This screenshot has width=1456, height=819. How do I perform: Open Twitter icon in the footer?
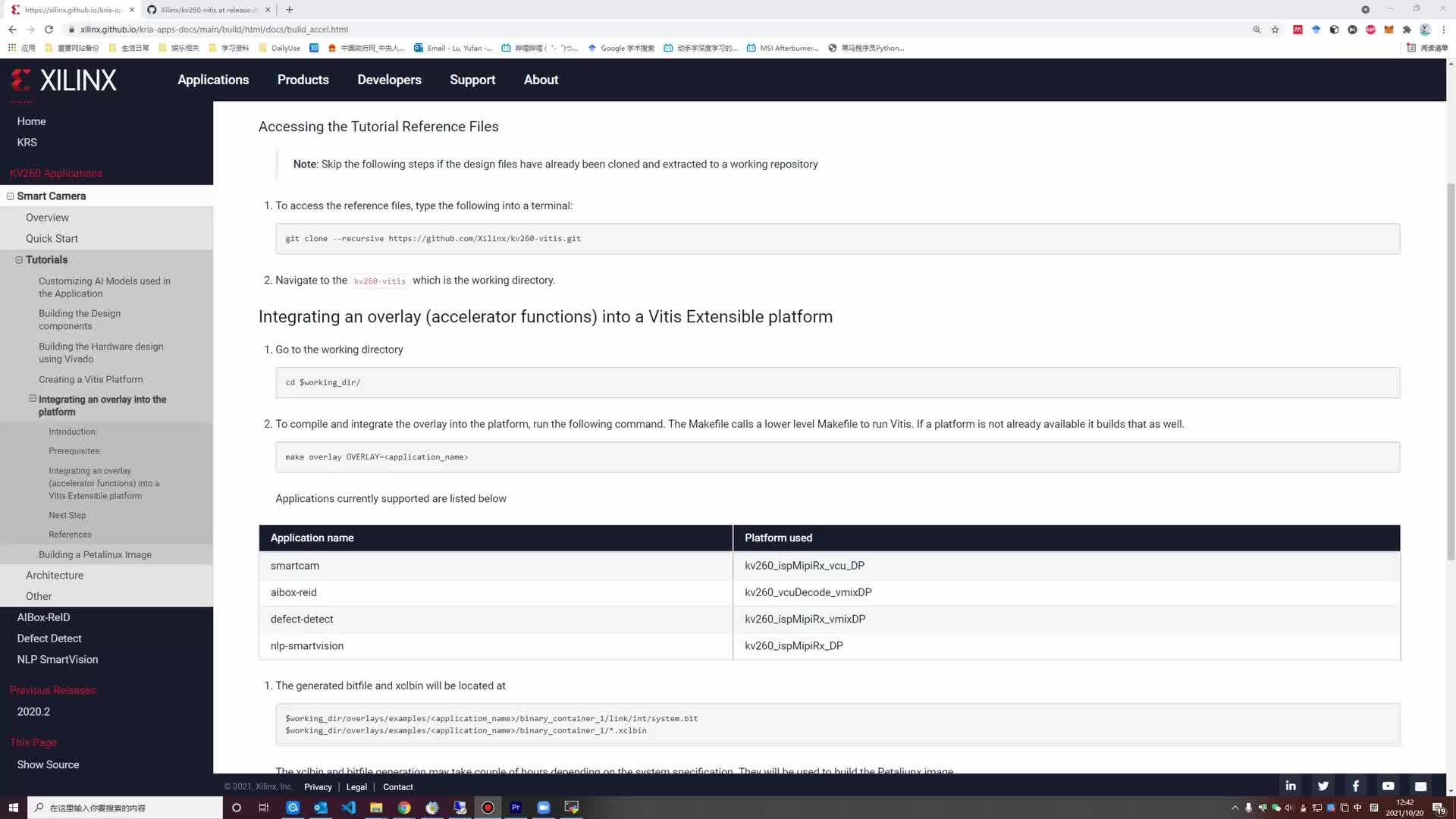coord(1323,786)
